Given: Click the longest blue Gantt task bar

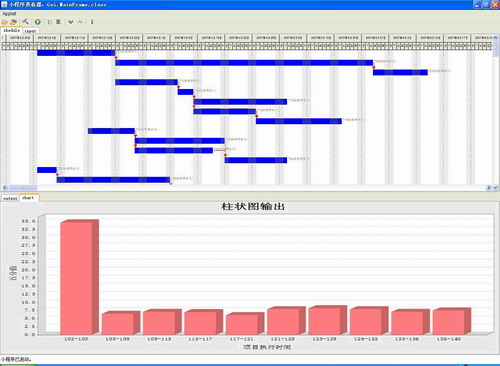Looking at the screenshot, I should coord(244,63).
